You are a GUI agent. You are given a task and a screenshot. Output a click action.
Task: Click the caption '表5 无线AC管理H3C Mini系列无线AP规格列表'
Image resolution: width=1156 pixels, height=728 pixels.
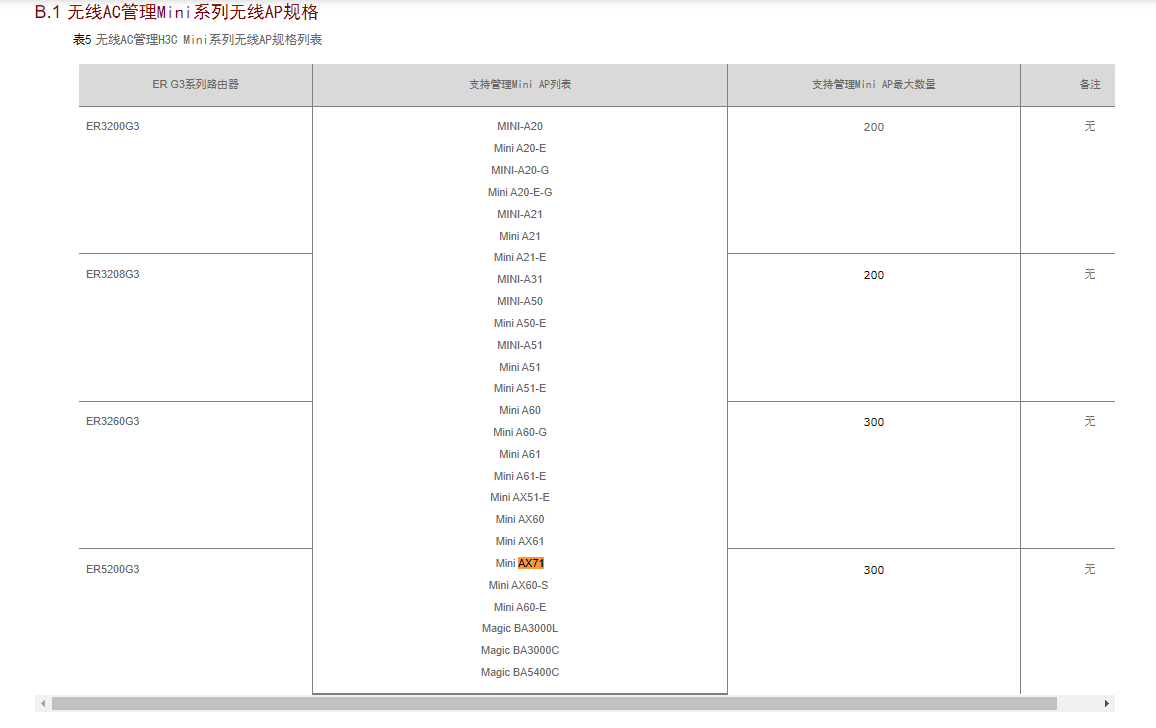[198, 40]
